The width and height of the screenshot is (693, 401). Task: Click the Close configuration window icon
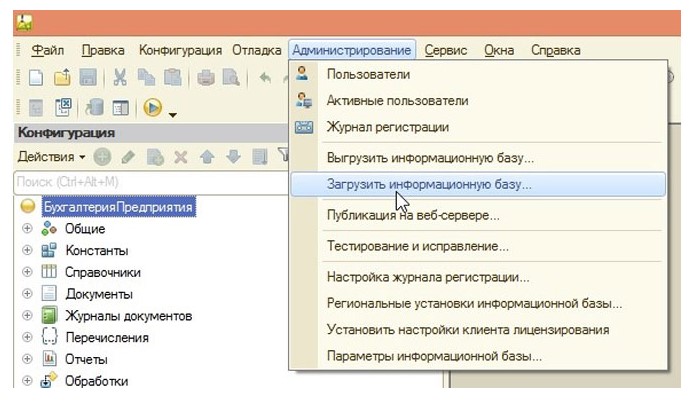coord(63,107)
